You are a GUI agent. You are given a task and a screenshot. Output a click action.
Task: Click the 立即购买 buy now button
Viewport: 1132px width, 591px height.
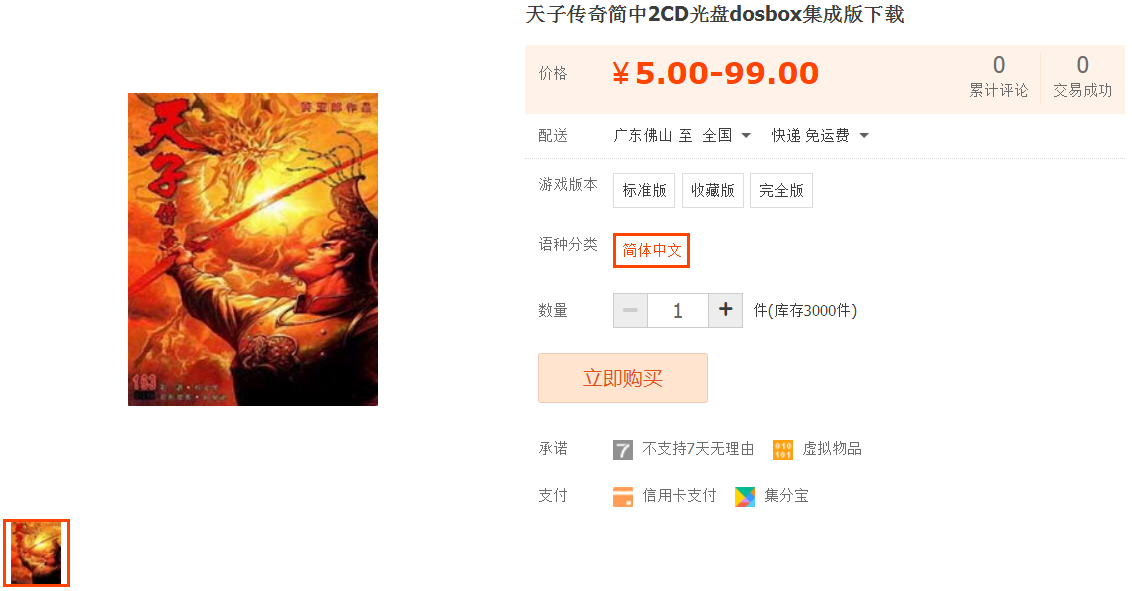click(x=622, y=378)
